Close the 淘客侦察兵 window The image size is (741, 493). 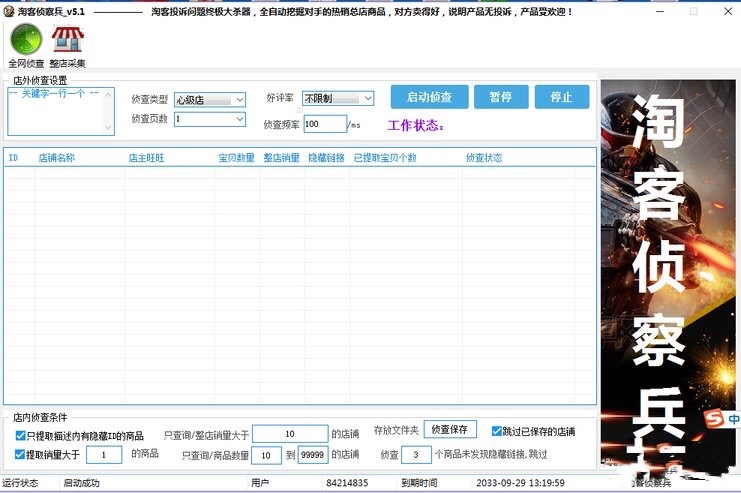click(x=728, y=11)
